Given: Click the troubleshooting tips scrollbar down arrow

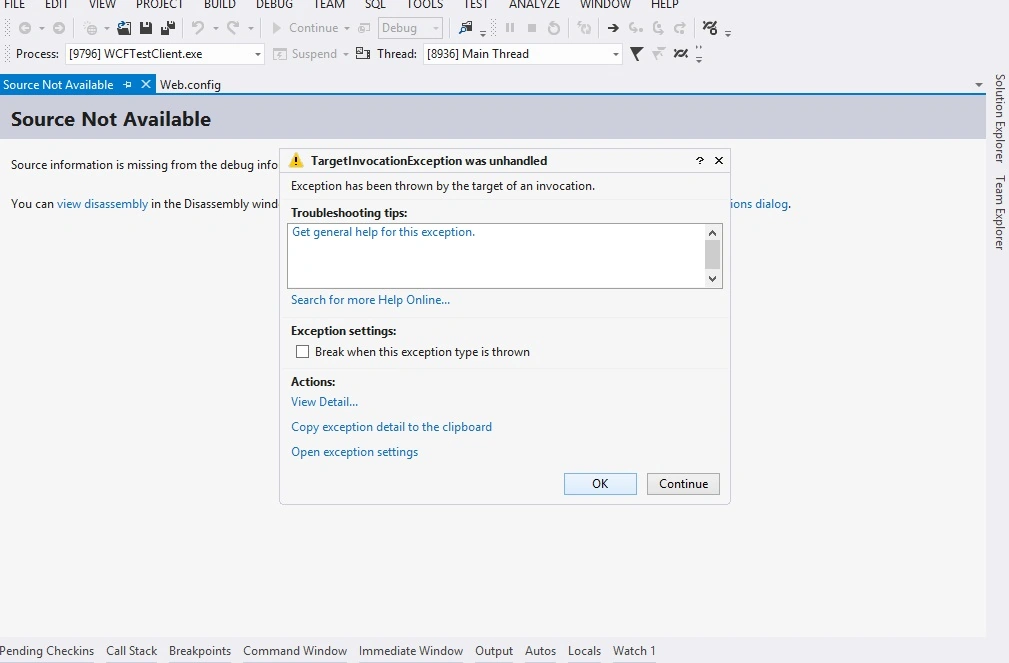Looking at the screenshot, I should 712,279.
